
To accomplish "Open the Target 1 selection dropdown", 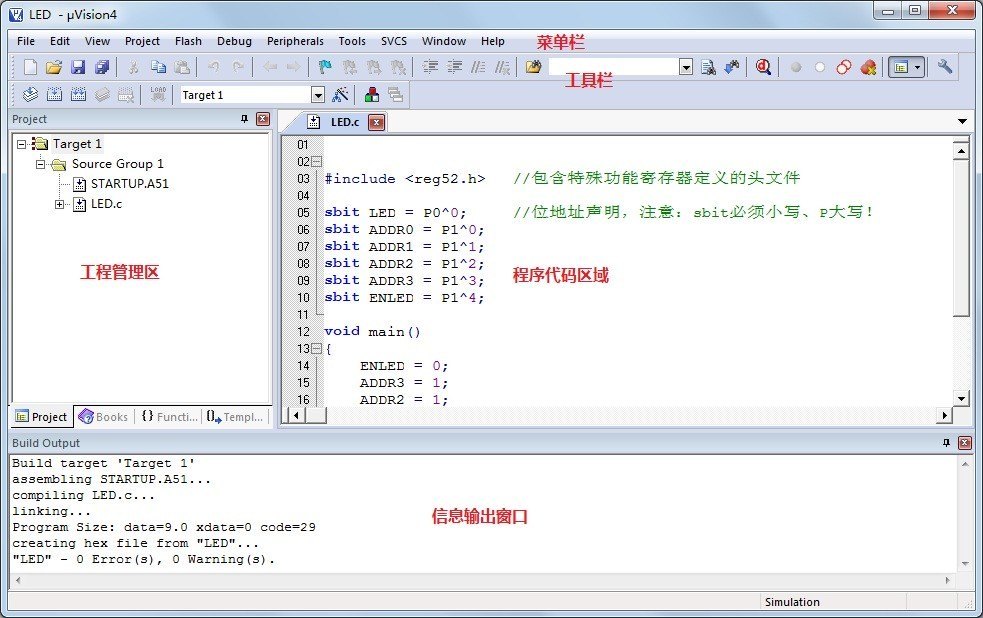I will tap(317, 94).
